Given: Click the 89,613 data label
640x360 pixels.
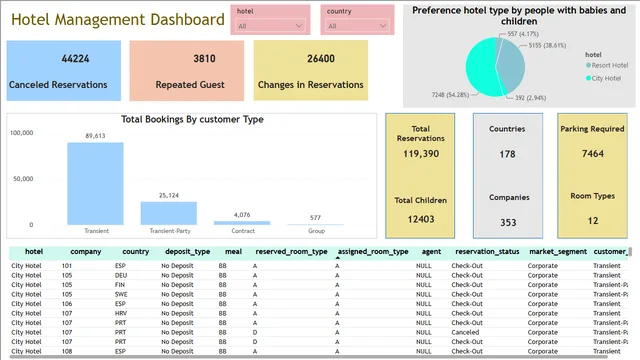Looking at the screenshot, I should 95,136.
